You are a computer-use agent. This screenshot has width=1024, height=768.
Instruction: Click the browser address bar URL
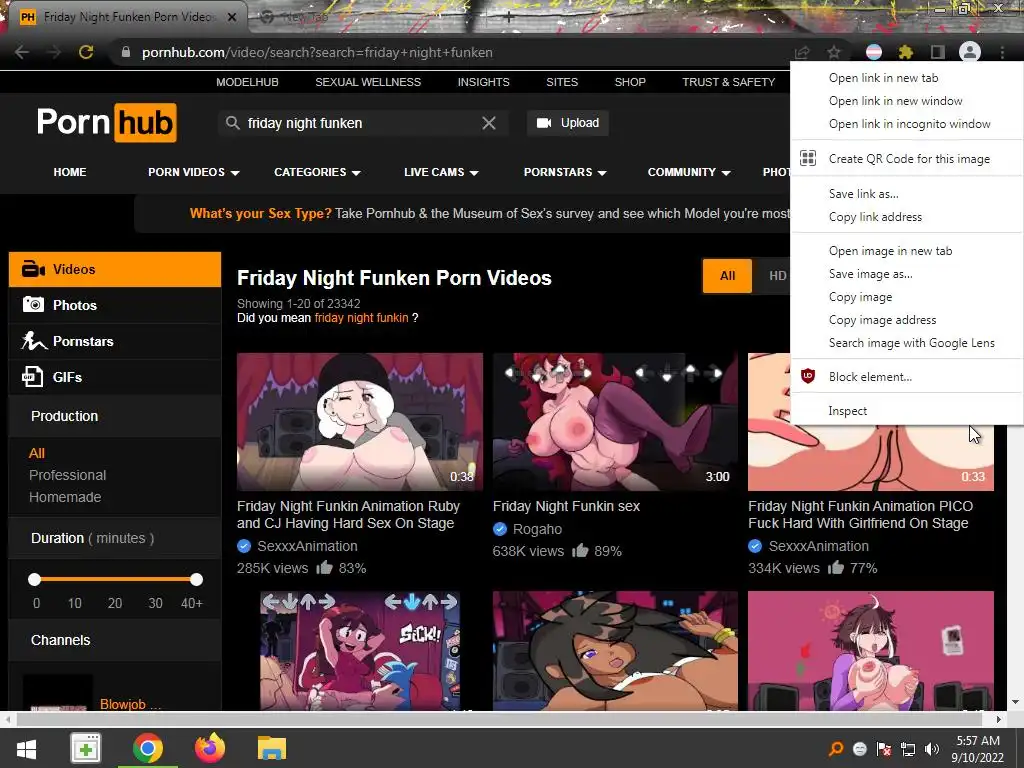click(x=317, y=52)
